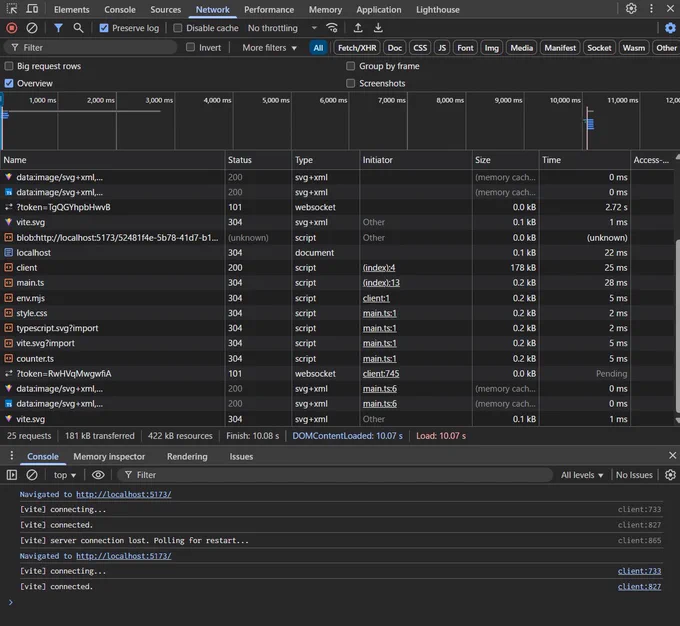This screenshot has height=626, width=680.
Task: Open console settings gear icon
Action: click(670, 475)
